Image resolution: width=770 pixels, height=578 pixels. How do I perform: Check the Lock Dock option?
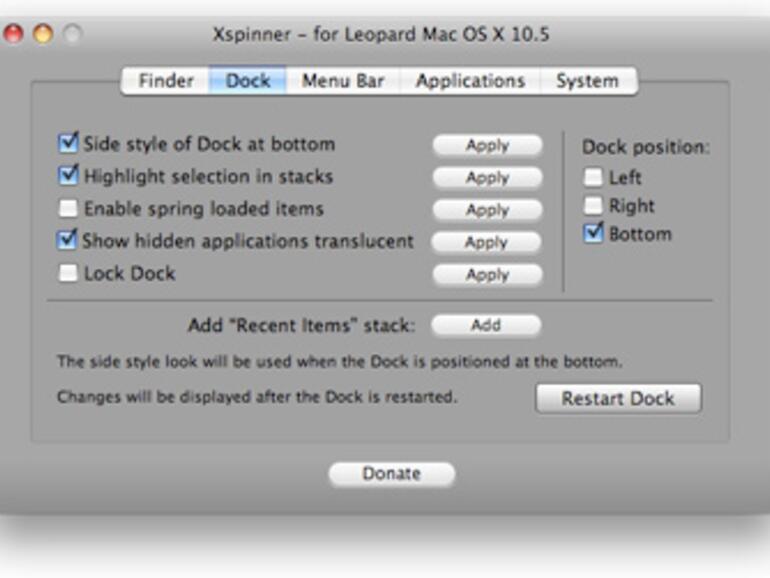point(68,273)
